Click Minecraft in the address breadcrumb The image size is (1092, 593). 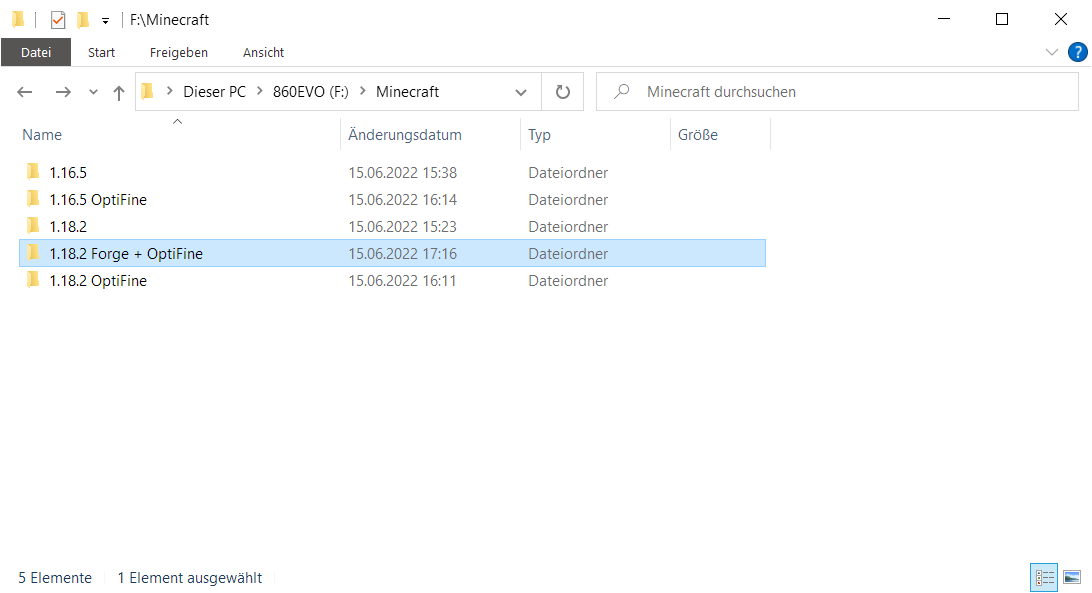(407, 92)
